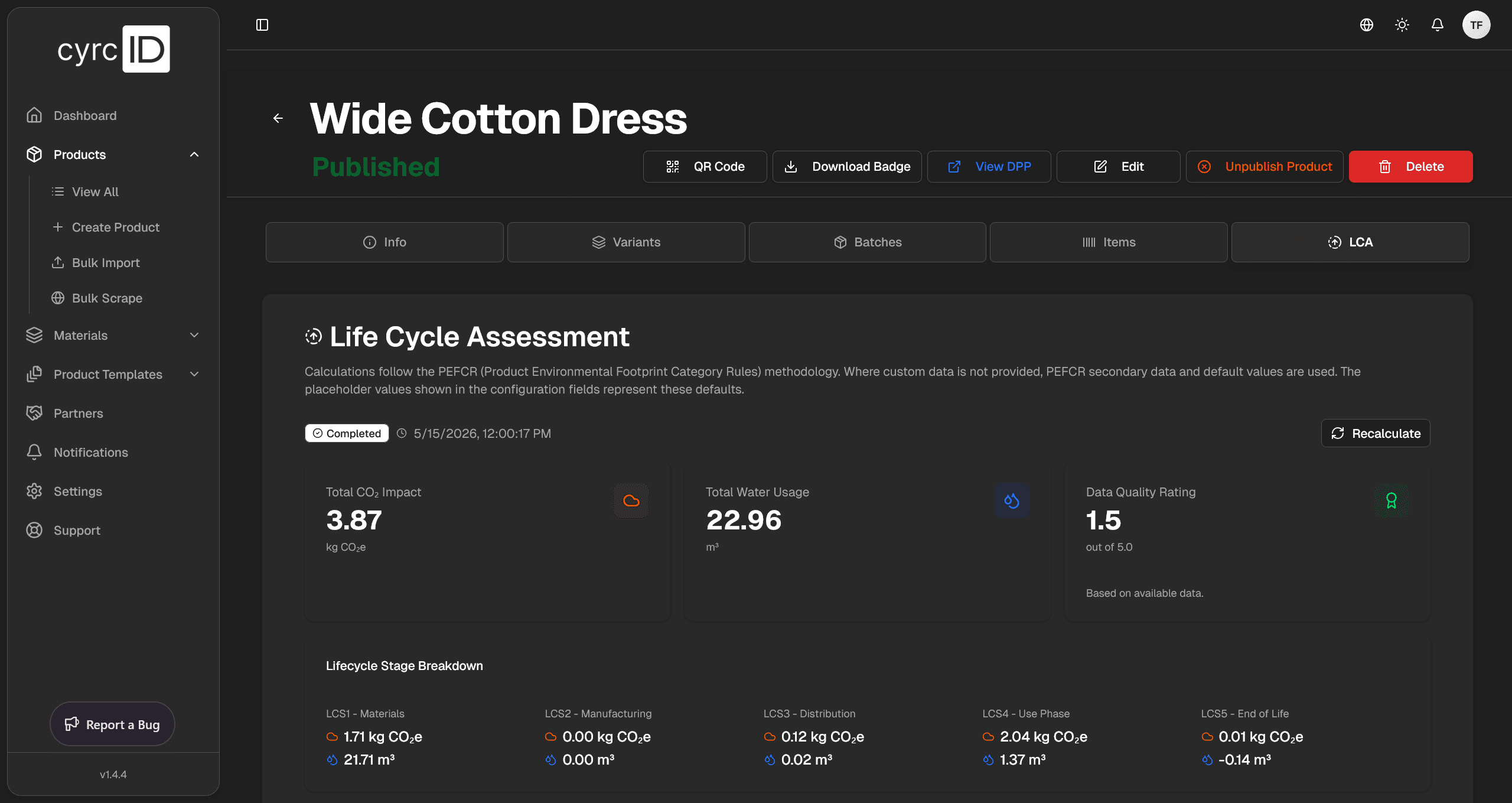Viewport: 1512px width, 803px height.
Task: Click LCS3 - Distribution stage label
Action: [x=809, y=713]
